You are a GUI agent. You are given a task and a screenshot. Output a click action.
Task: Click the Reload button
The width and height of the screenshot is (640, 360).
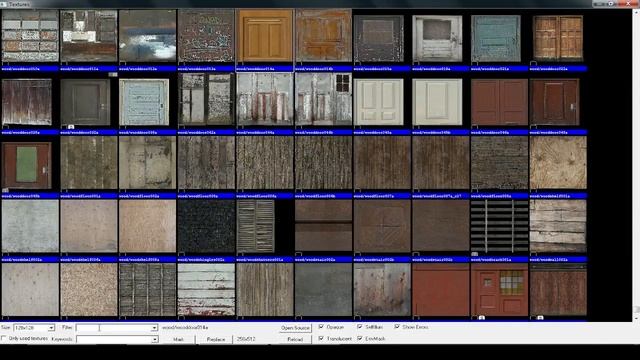pyautogui.click(x=295, y=339)
